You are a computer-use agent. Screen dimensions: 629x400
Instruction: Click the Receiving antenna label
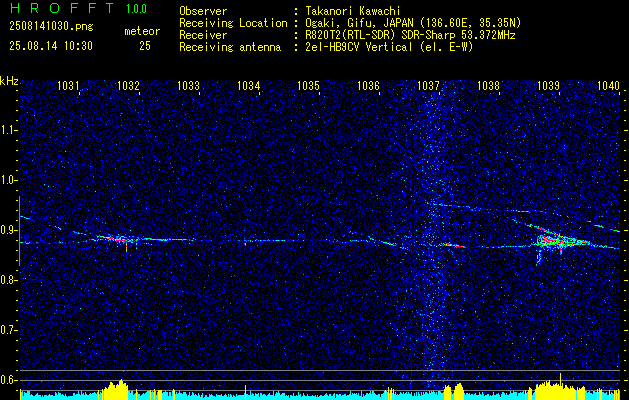coord(230,47)
